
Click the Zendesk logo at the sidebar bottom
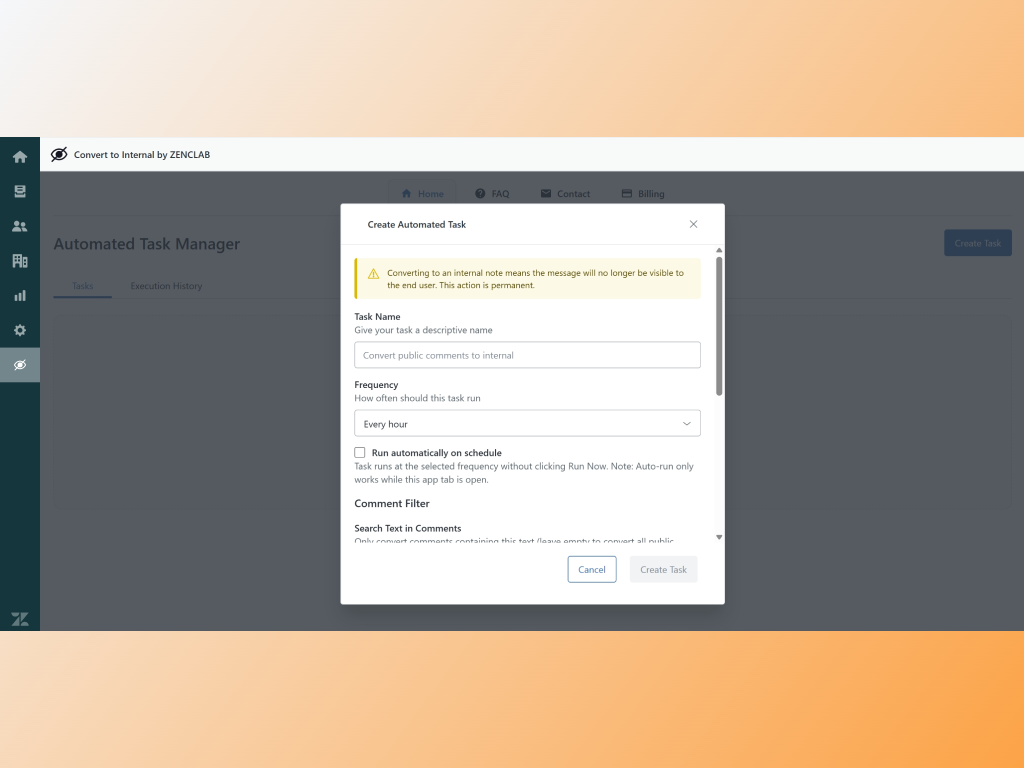[20, 618]
